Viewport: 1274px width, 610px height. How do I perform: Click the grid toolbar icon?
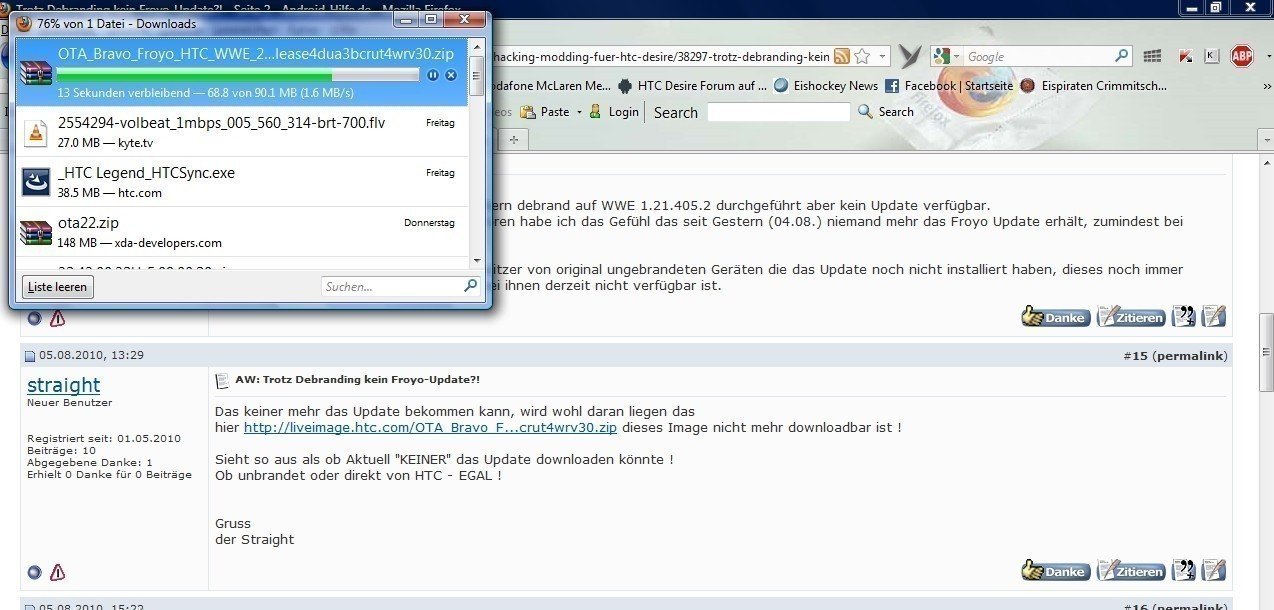click(x=1152, y=57)
